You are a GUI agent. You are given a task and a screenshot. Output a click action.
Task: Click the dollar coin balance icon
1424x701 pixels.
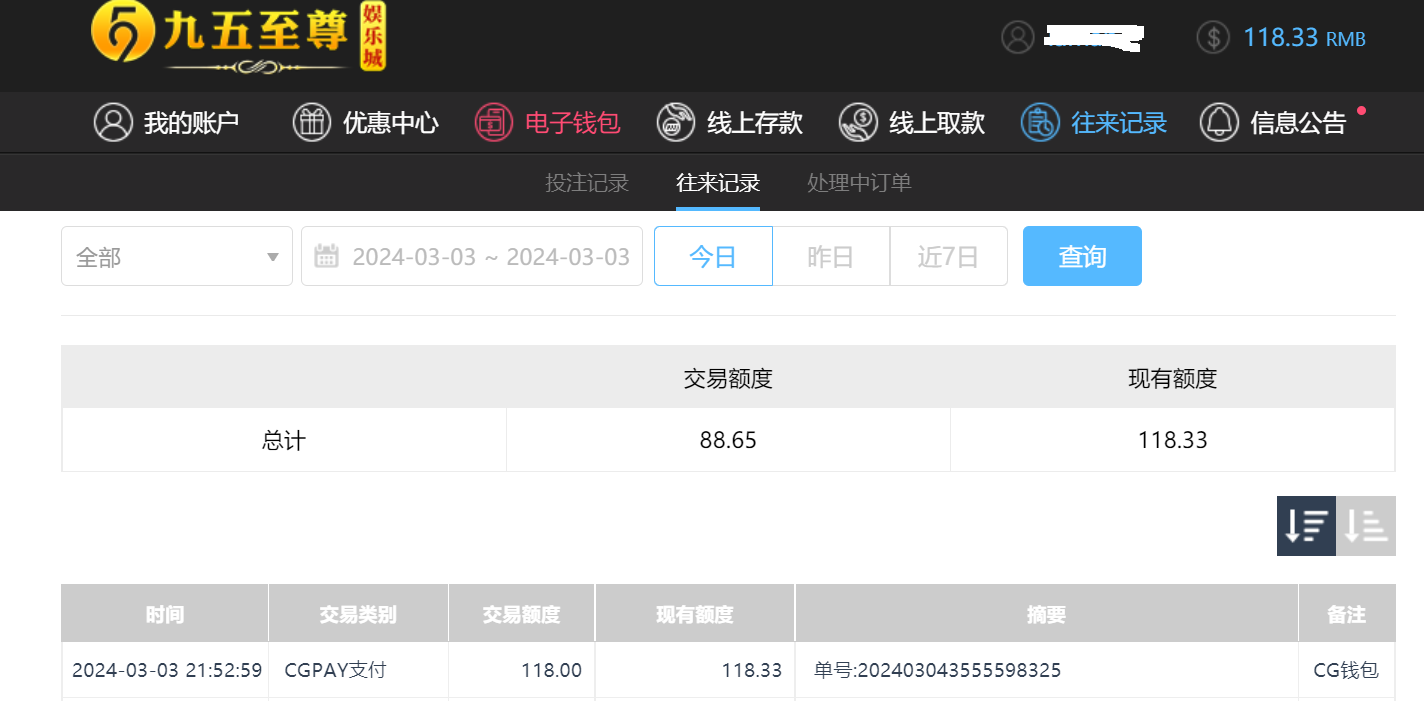1213,37
